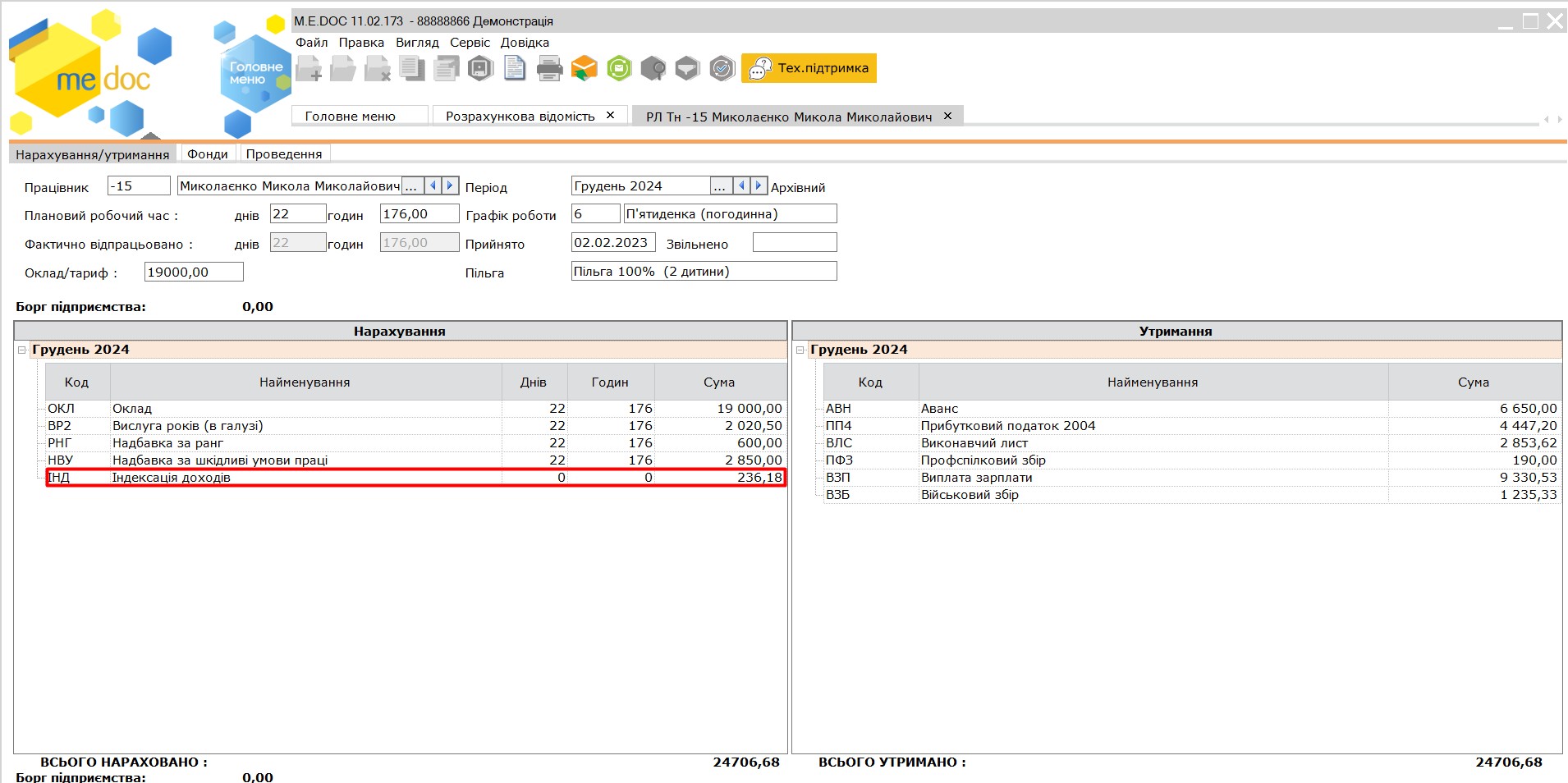The width and height of the screenshot is (1568, 783).
Task: Open the Файл menu
Action: click(312, 43)
